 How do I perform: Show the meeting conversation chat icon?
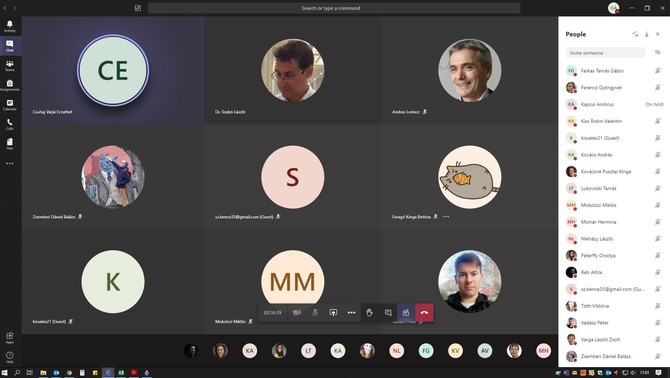coord(388,313)
